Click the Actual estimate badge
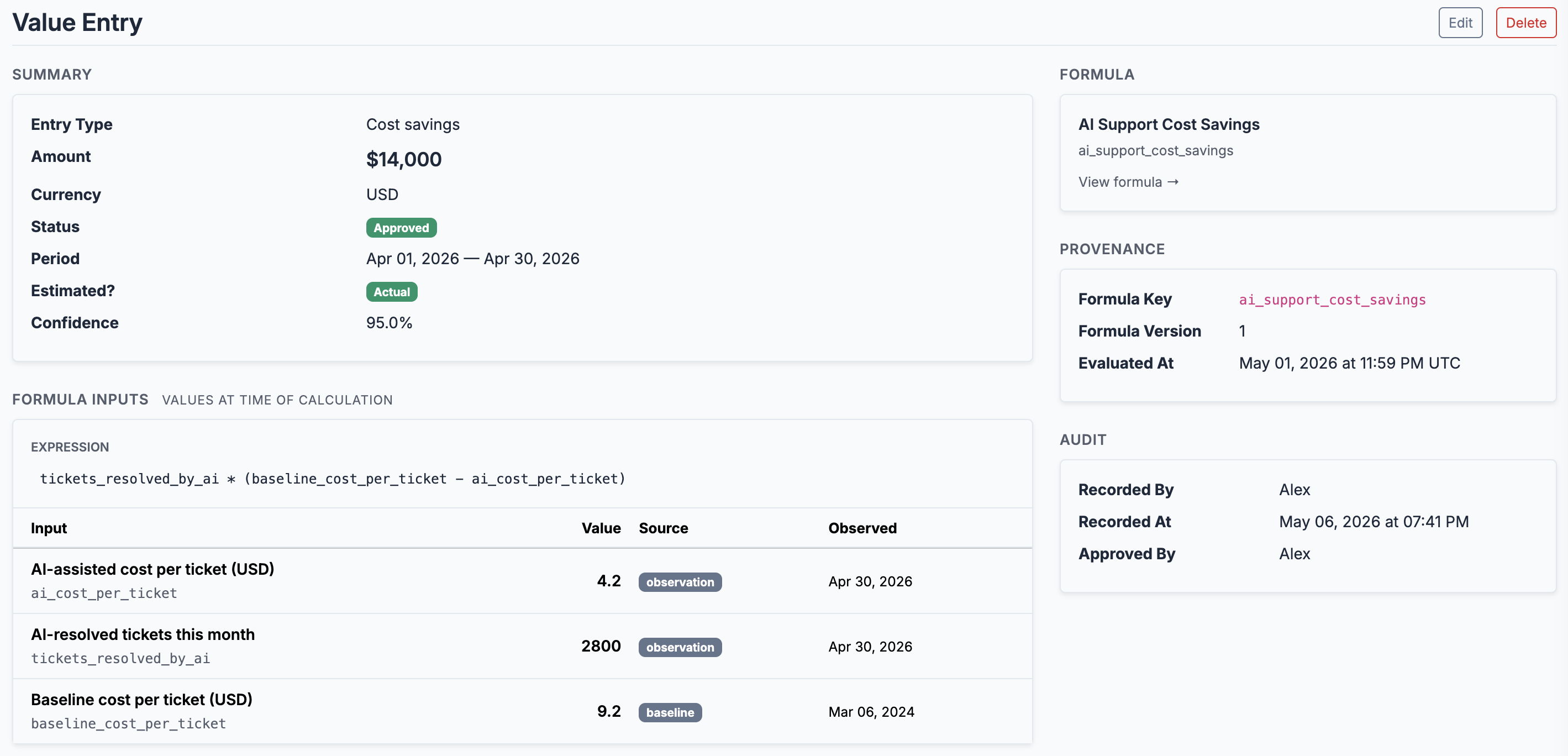The image size is (1568, 756). (391, 292)
